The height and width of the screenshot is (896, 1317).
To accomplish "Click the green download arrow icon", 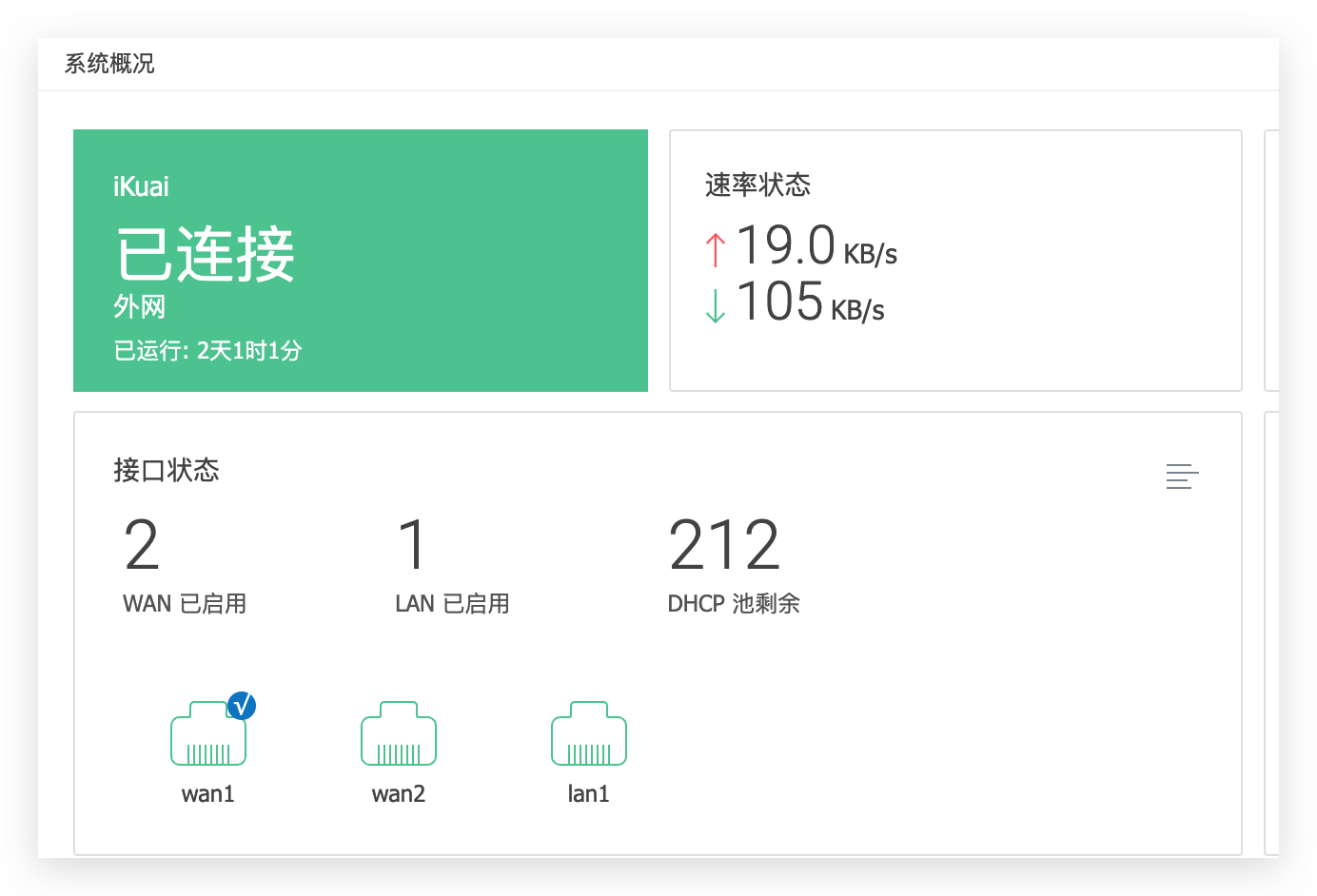I will coord(716,306).
